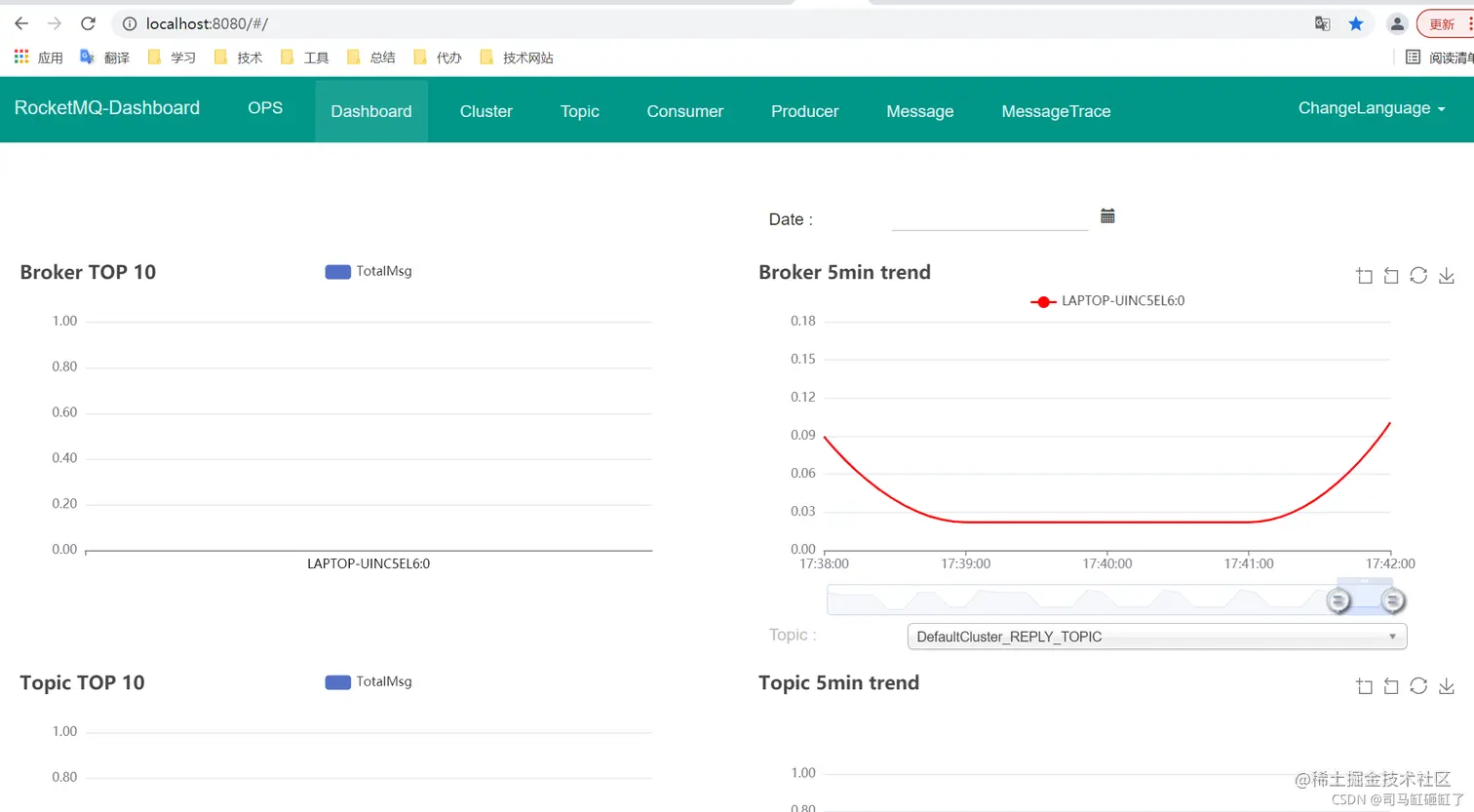Reset zoom on Broker 5min trend
Screen dimensions: 1474x812
click(1391, 276)
